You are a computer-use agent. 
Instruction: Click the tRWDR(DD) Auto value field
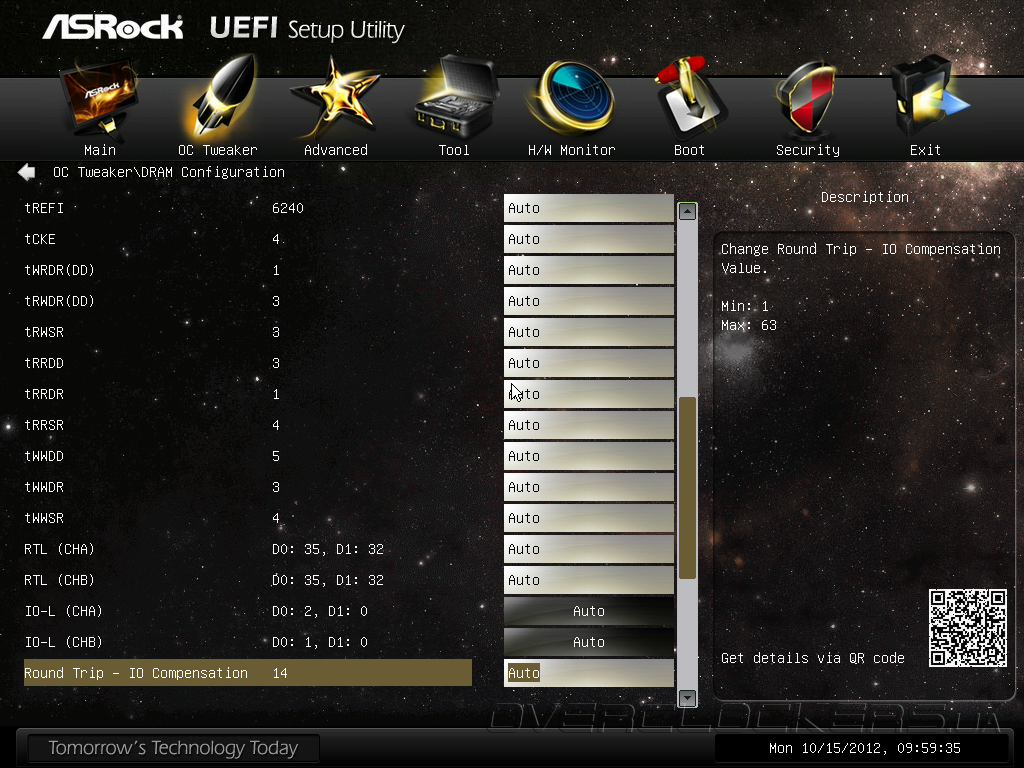pyautogui.click(x=588, y=301)
